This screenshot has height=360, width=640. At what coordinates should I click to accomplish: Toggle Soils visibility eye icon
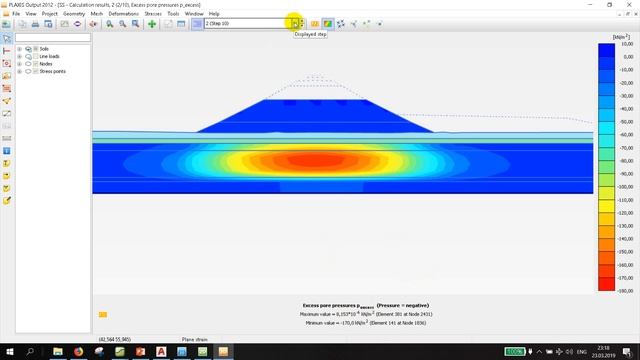click(x=28, y=49)
